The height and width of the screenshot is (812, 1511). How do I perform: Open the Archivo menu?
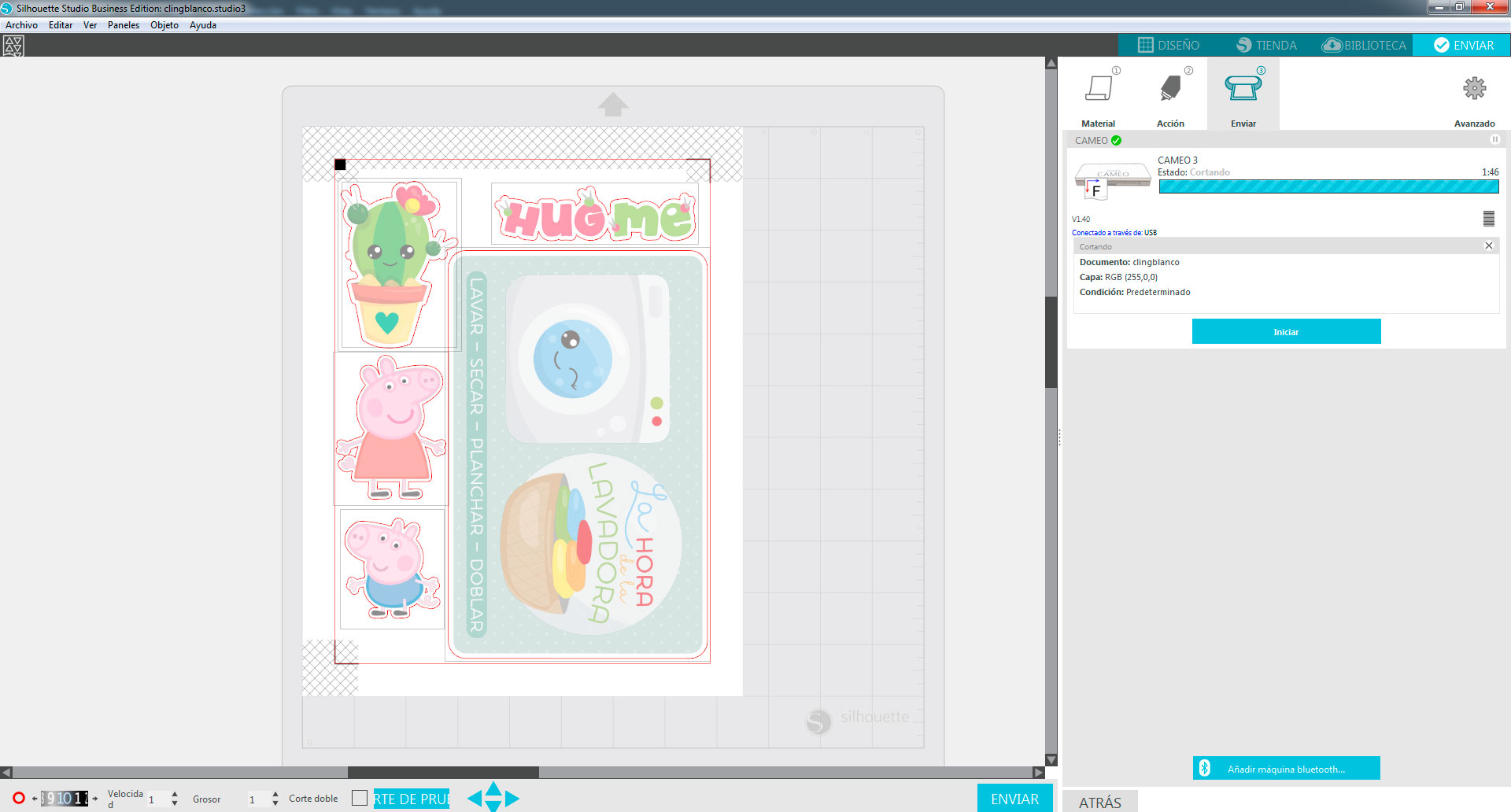21,25
